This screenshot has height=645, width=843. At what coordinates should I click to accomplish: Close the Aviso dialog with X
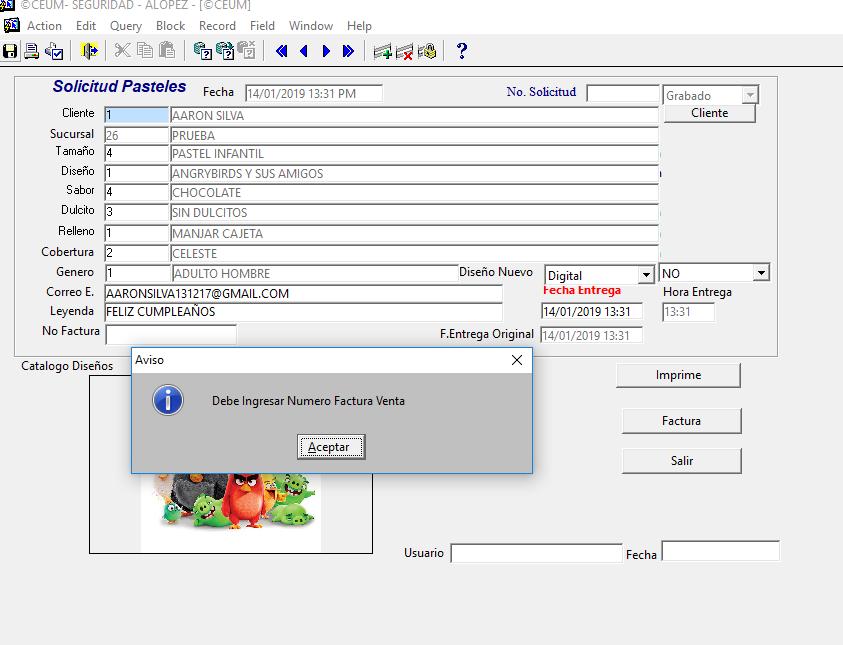pos(517,360)
